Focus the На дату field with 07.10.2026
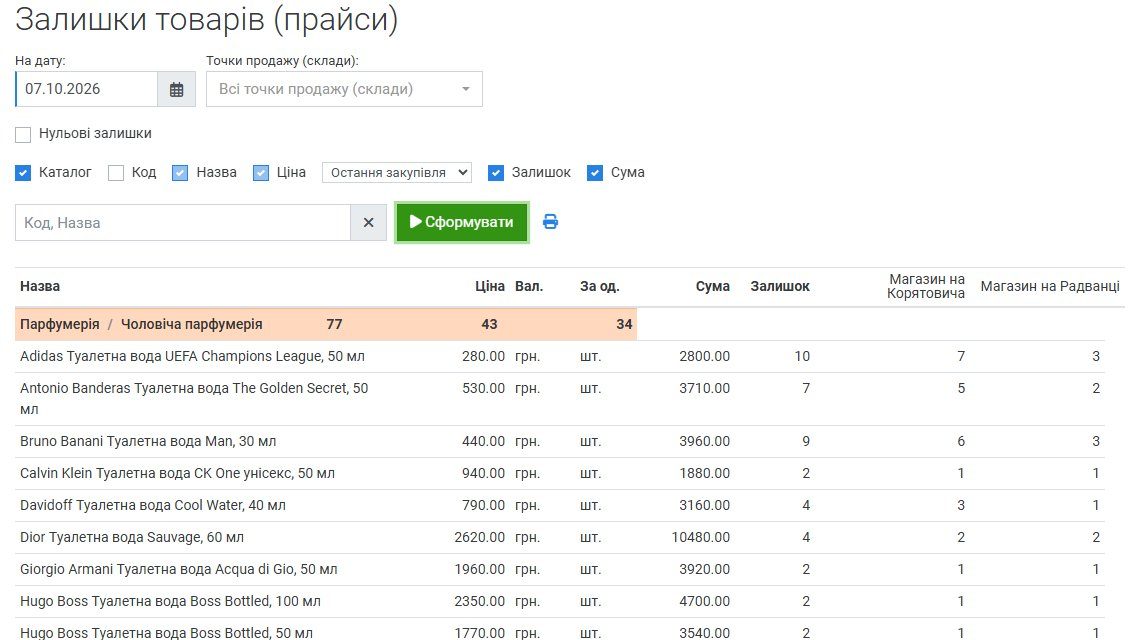The width and height of the screenshot is (1140, 640). click(x=87, y=89)
